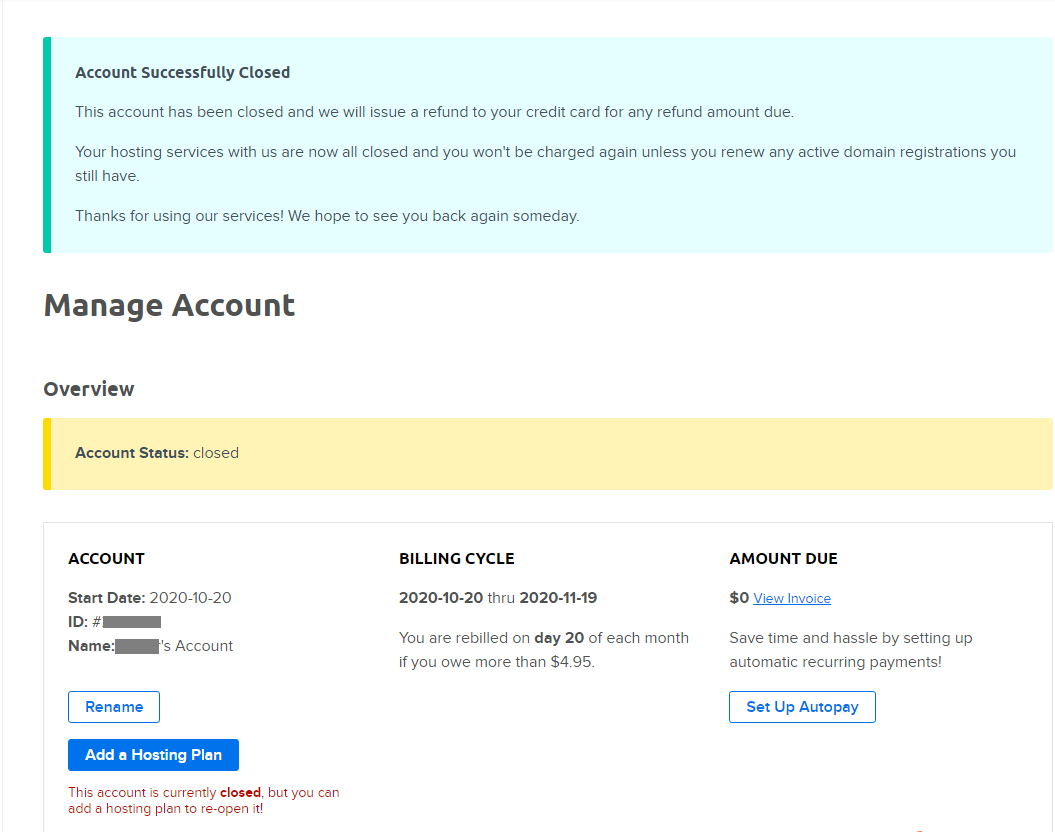Click the Overview section heading
This screenshot has height=832, width=1055.
pyautogui.click(x=89, y=389)
